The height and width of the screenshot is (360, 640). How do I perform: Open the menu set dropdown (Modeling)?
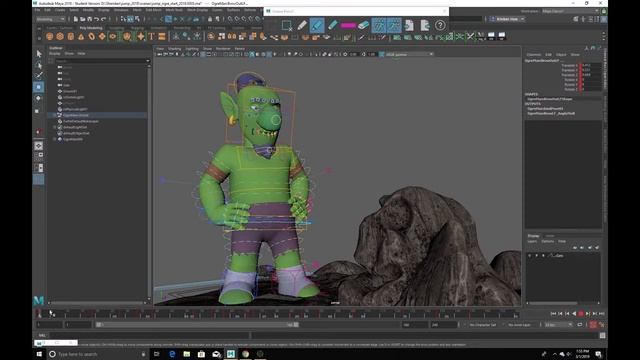pos(51,19)
